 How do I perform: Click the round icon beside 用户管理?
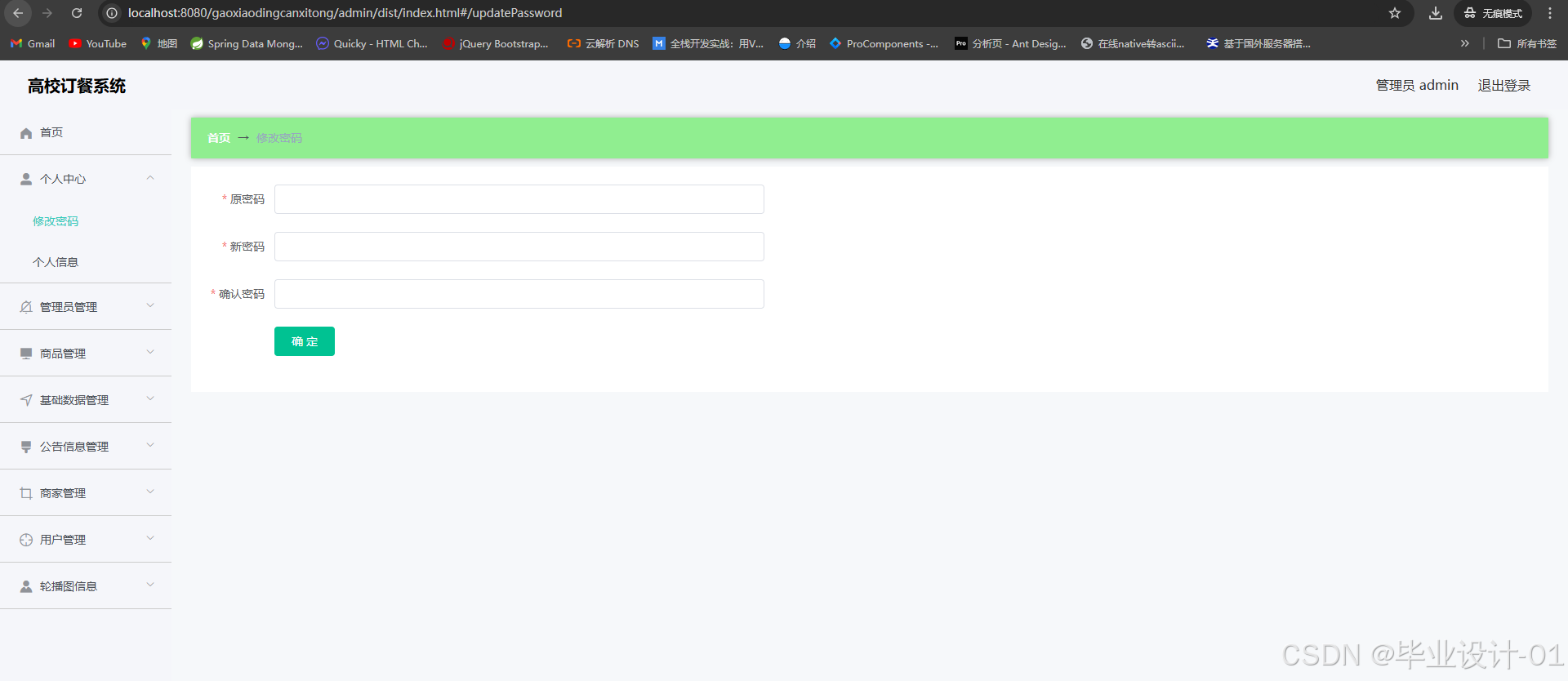click(x=26, y=540)
